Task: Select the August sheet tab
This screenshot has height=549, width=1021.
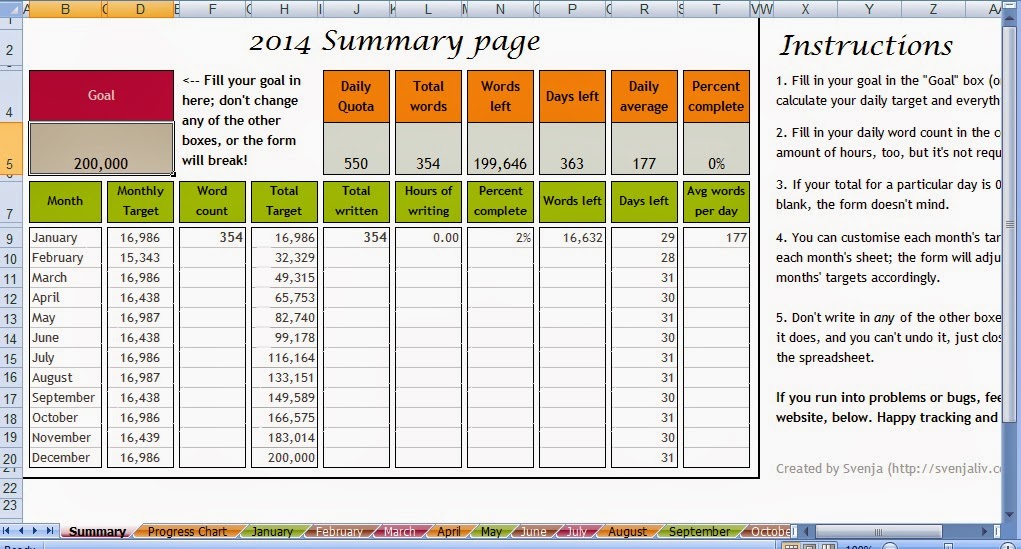Action: 628,531
